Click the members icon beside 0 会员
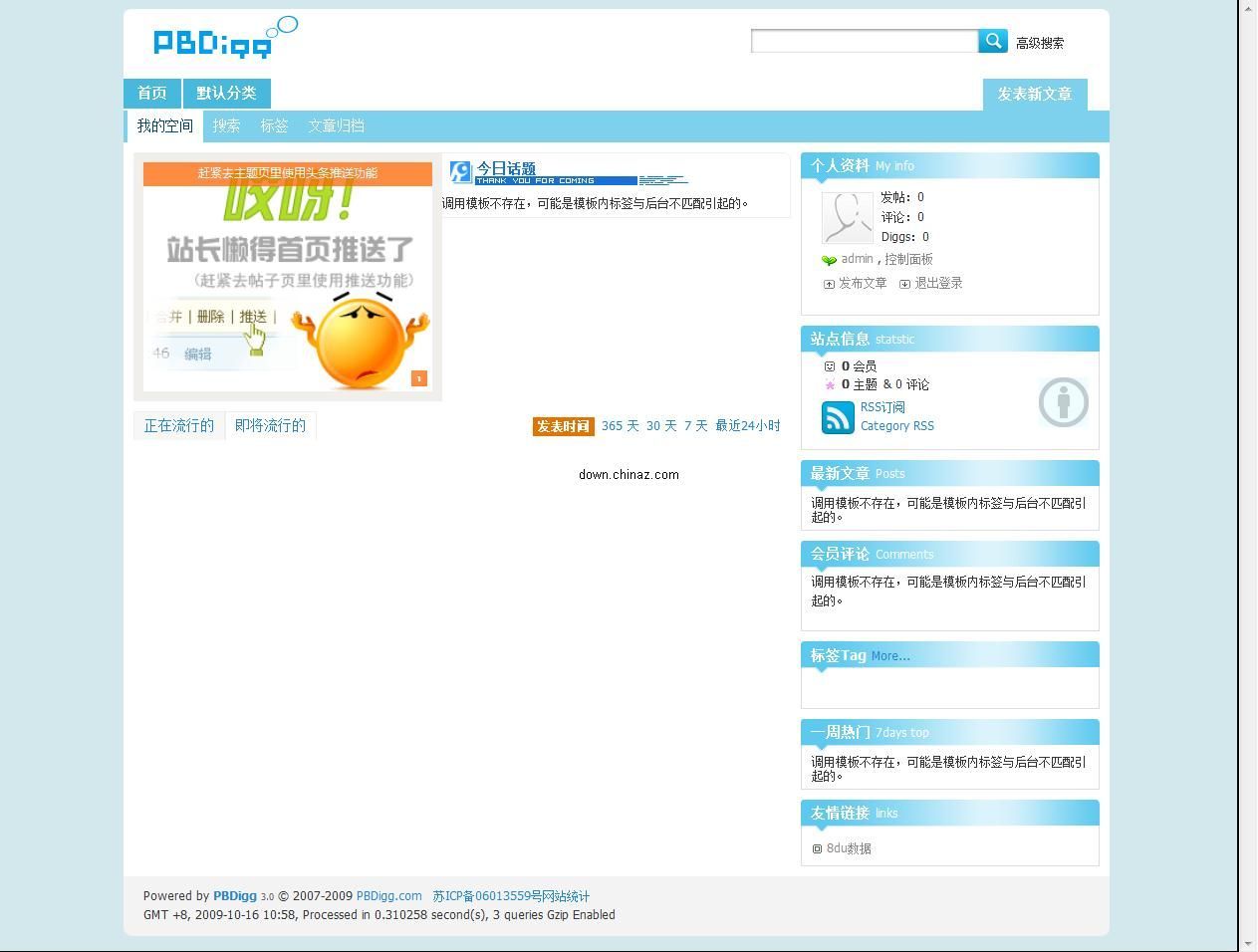This screenshot has width=1258, height=952. 830,366
